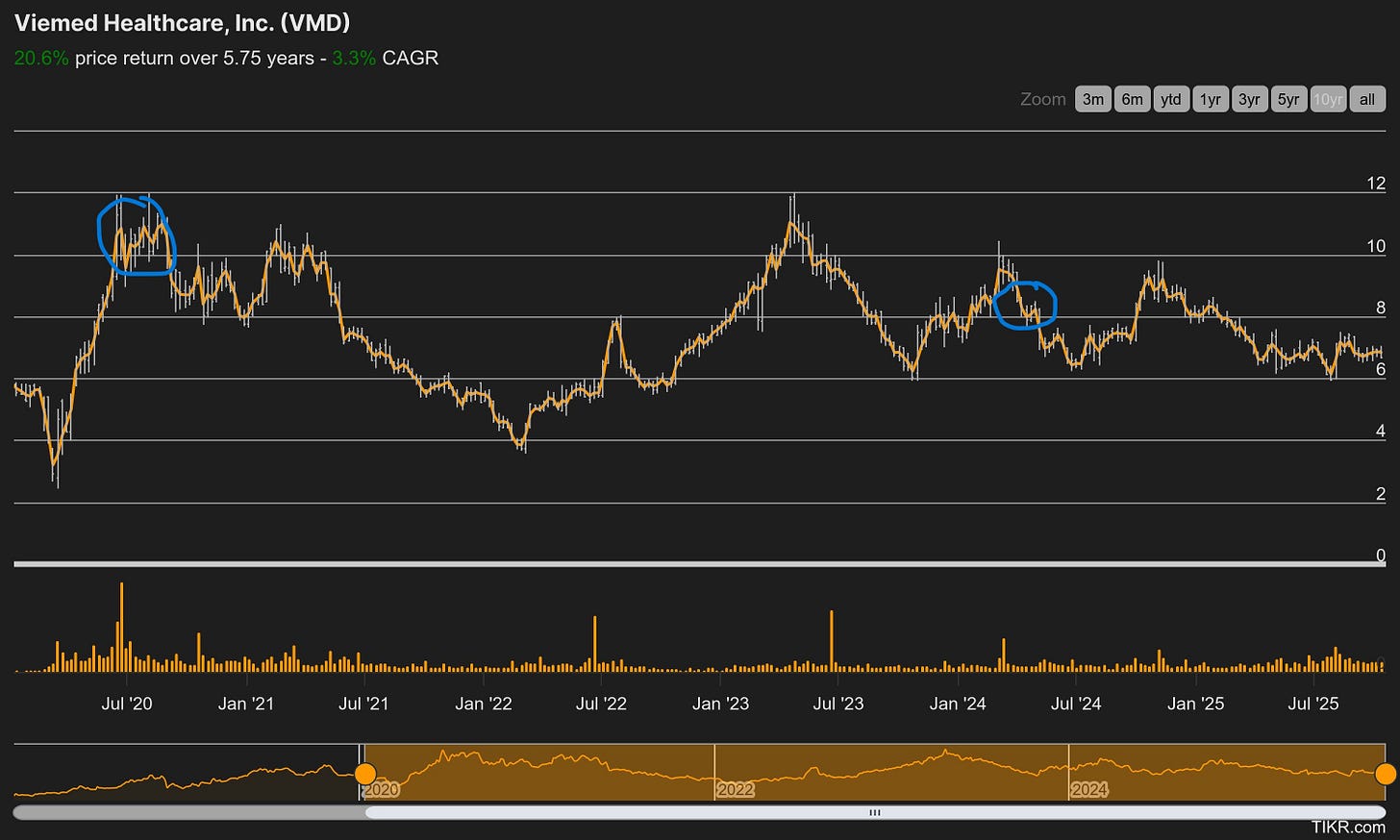
Task: Click the volume spike bar near Jul '23
Action: pyautogui.click(x=831, y=641)
